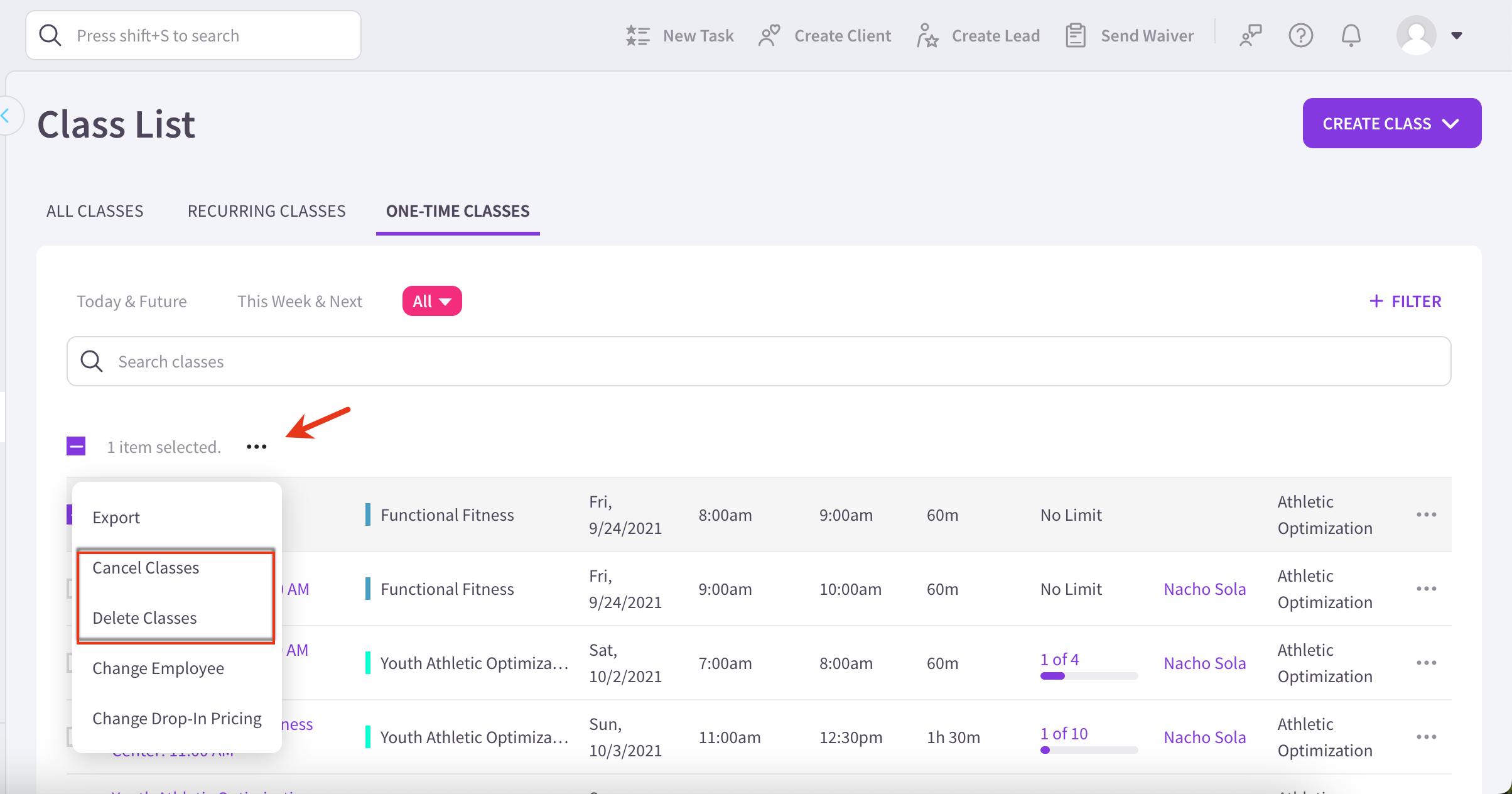The width and height of the screenshot is (1512, 794).
Task: Open the CREATE CLASS dropdown
Action: coord(1391,123)
